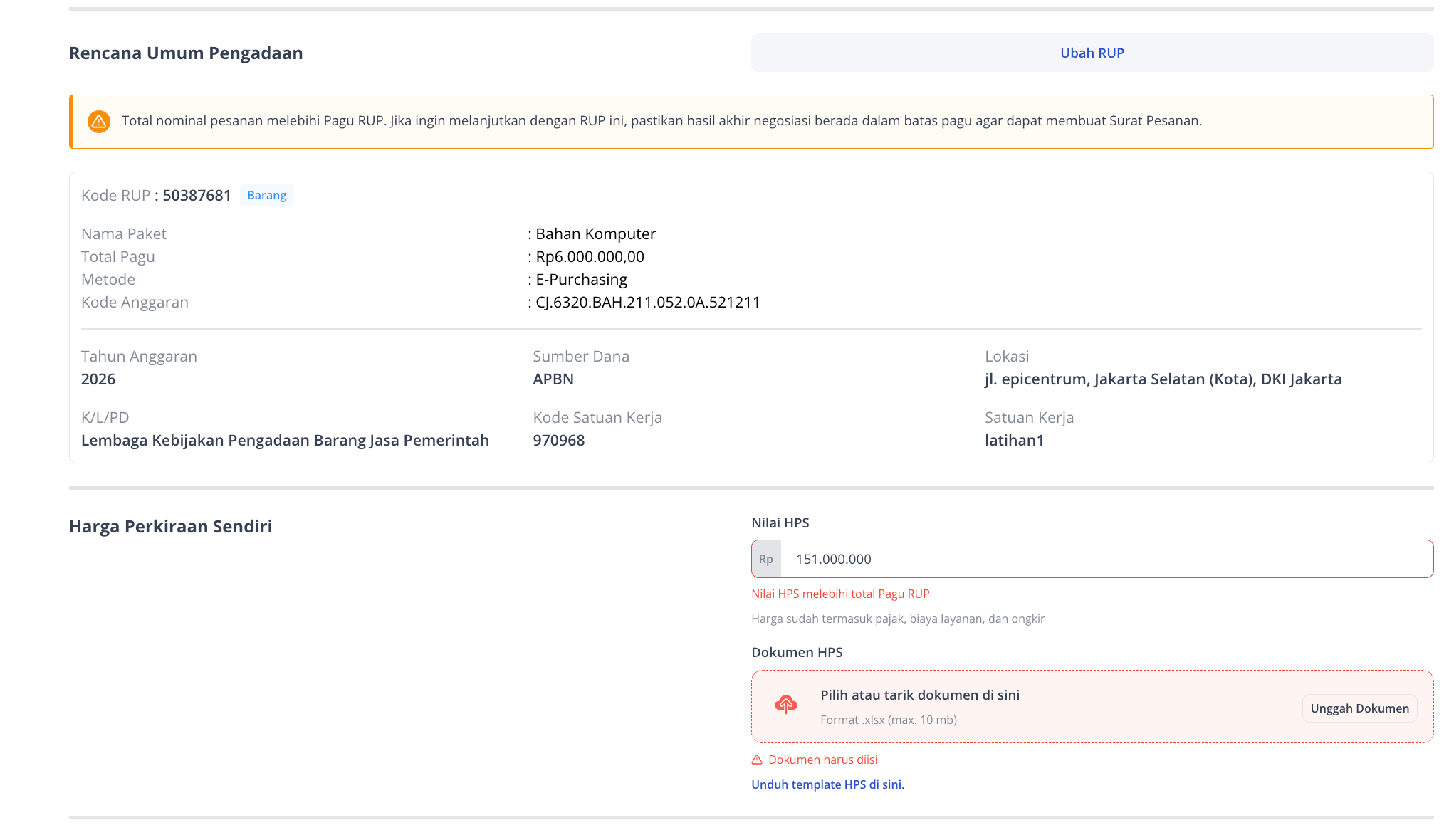Click the Satuan Kerja value latihan1
The height and width of the screenshot is (840, 1444).
(1014, 440)
